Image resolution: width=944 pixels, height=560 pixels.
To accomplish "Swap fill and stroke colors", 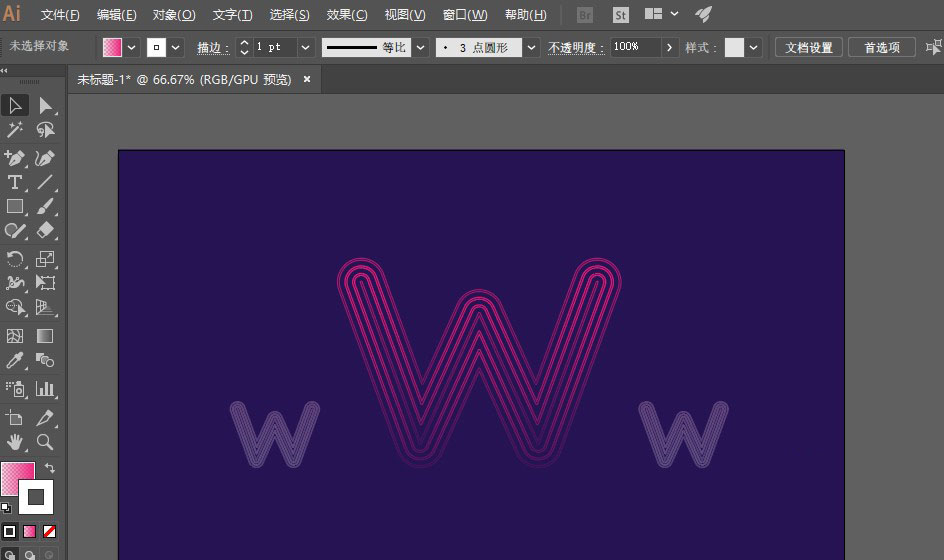I will [x=50, y=468].
